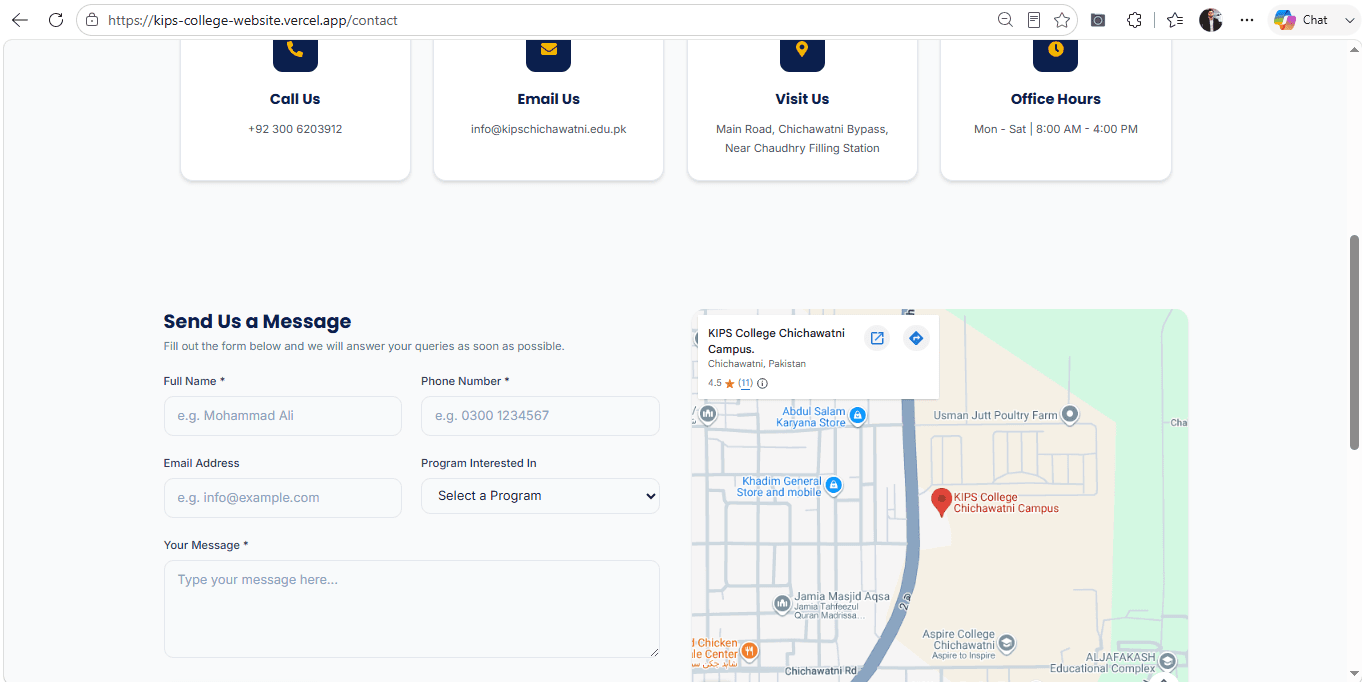Click the scrollbar down arrow
This screenshot has height=682, width=1362.
pos(1354,674)
